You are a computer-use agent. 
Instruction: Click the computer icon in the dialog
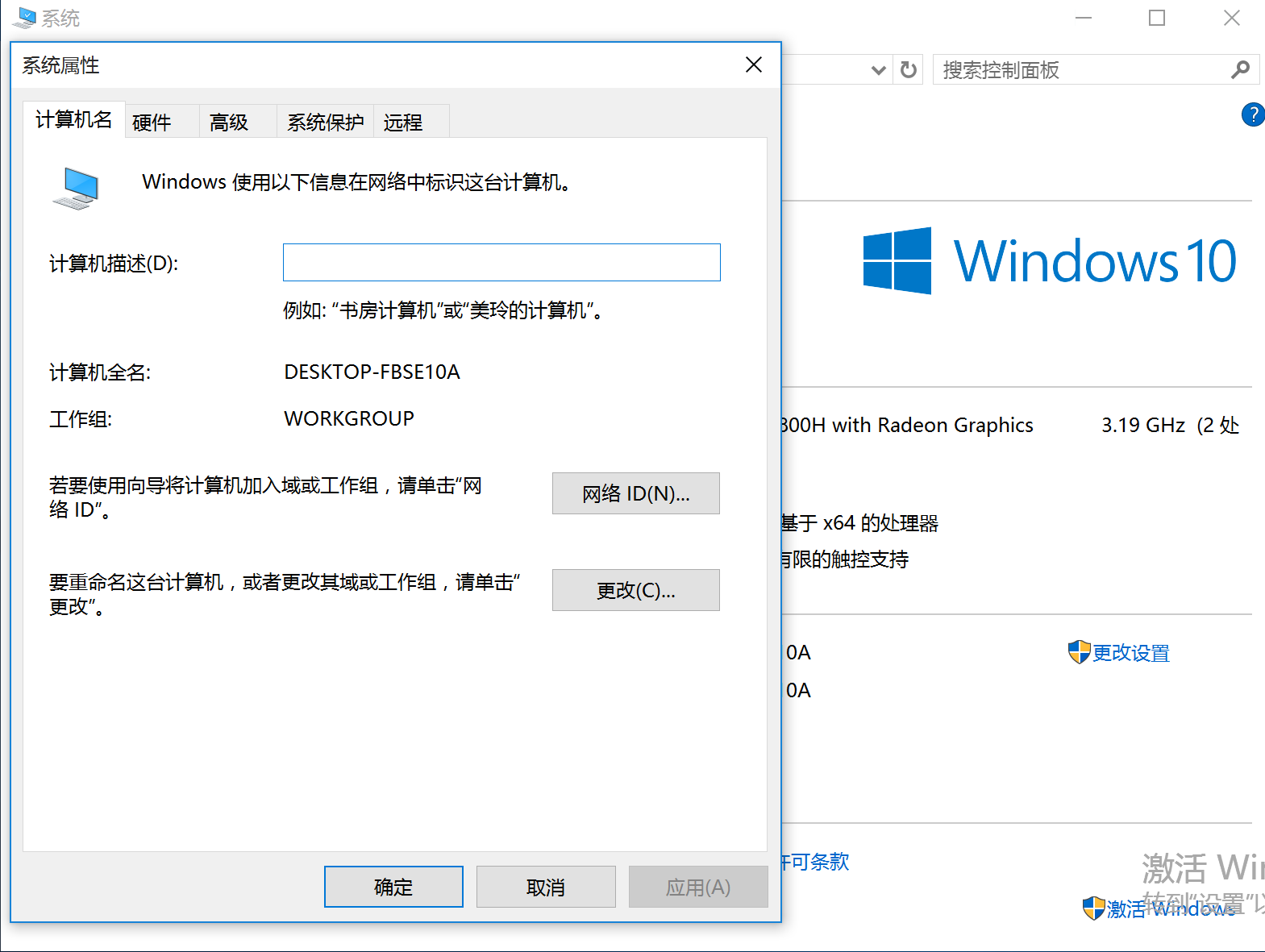click(x=77, y=188)
